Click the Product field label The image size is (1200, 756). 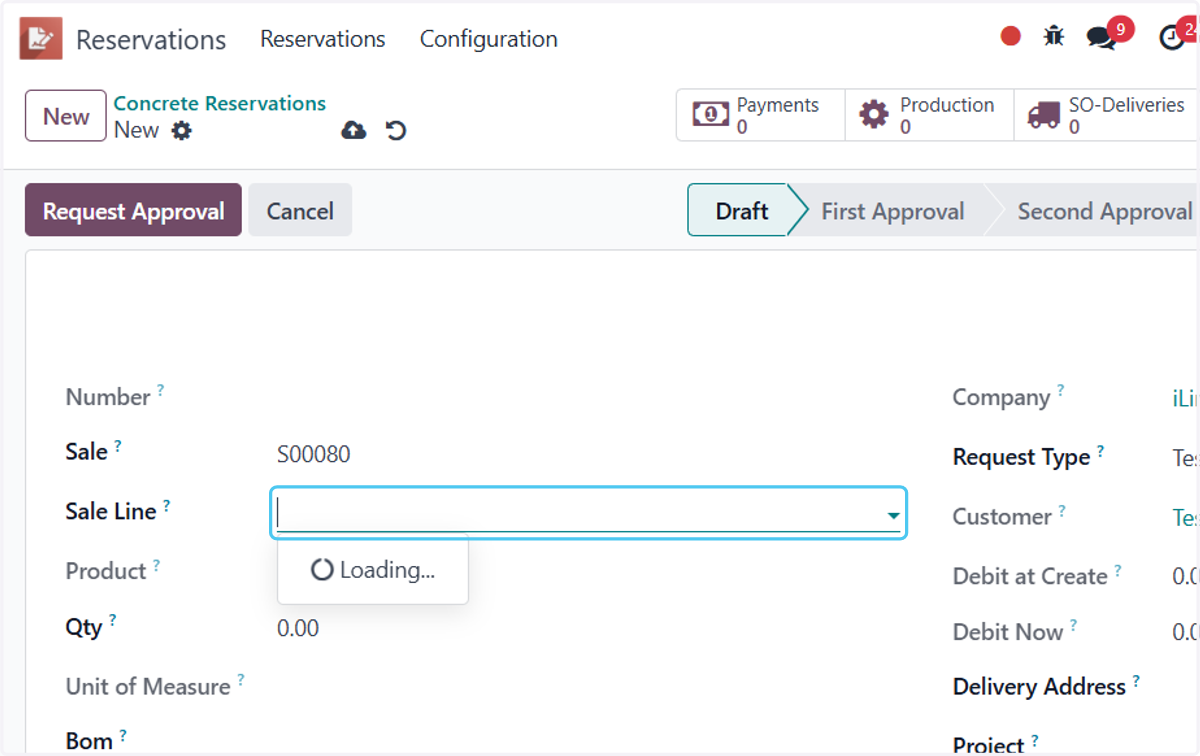point(106,571)
